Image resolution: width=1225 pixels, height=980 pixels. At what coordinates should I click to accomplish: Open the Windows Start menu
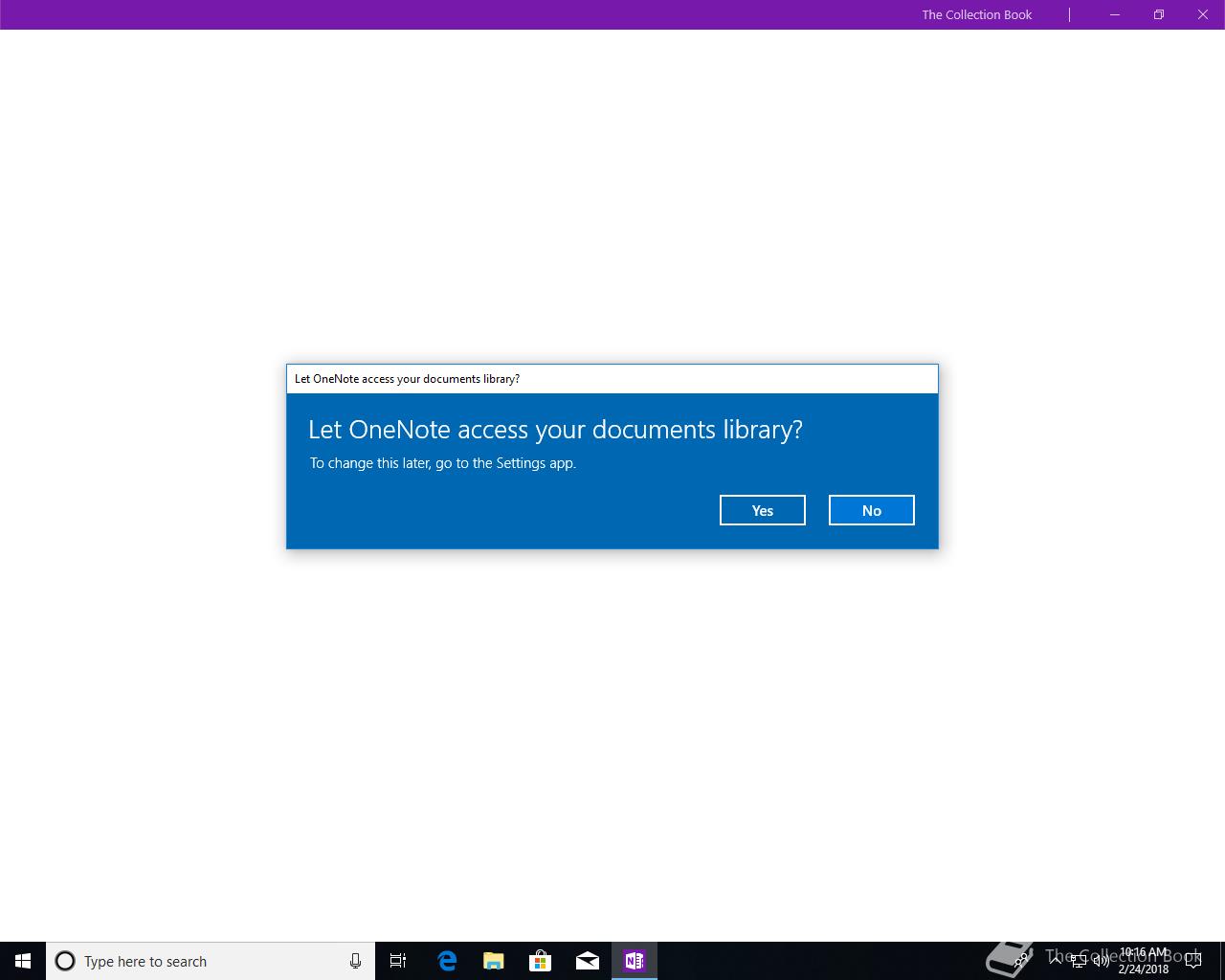point(23,961)
